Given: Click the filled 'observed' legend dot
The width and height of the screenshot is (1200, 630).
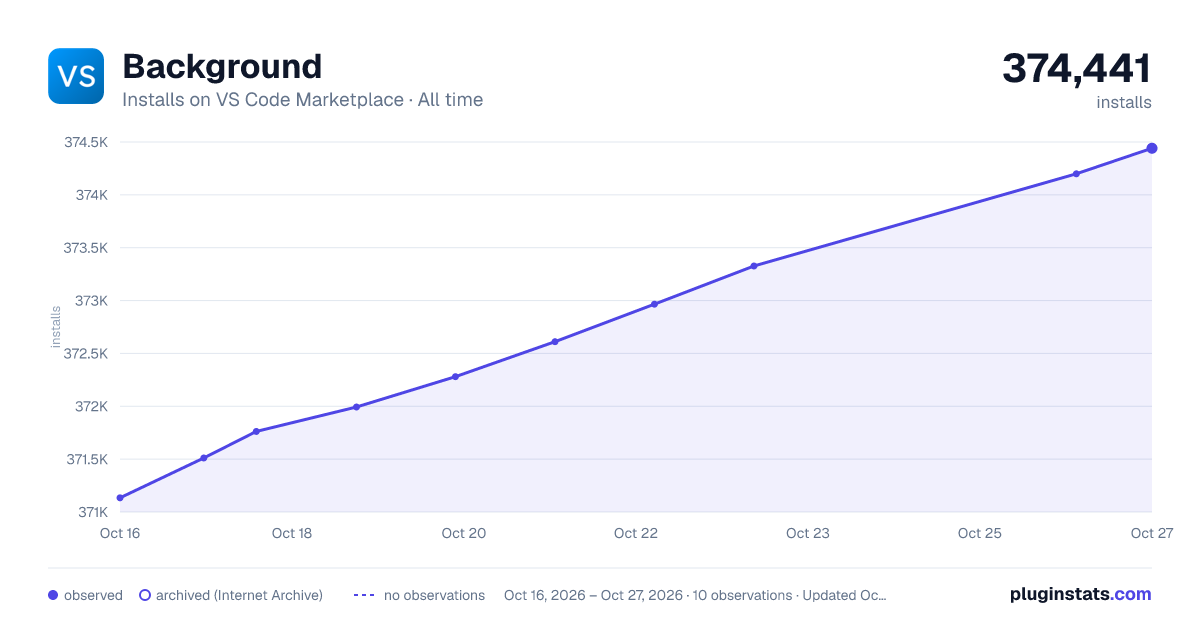Looking at the screenshot, I should (x=53, y=595).
